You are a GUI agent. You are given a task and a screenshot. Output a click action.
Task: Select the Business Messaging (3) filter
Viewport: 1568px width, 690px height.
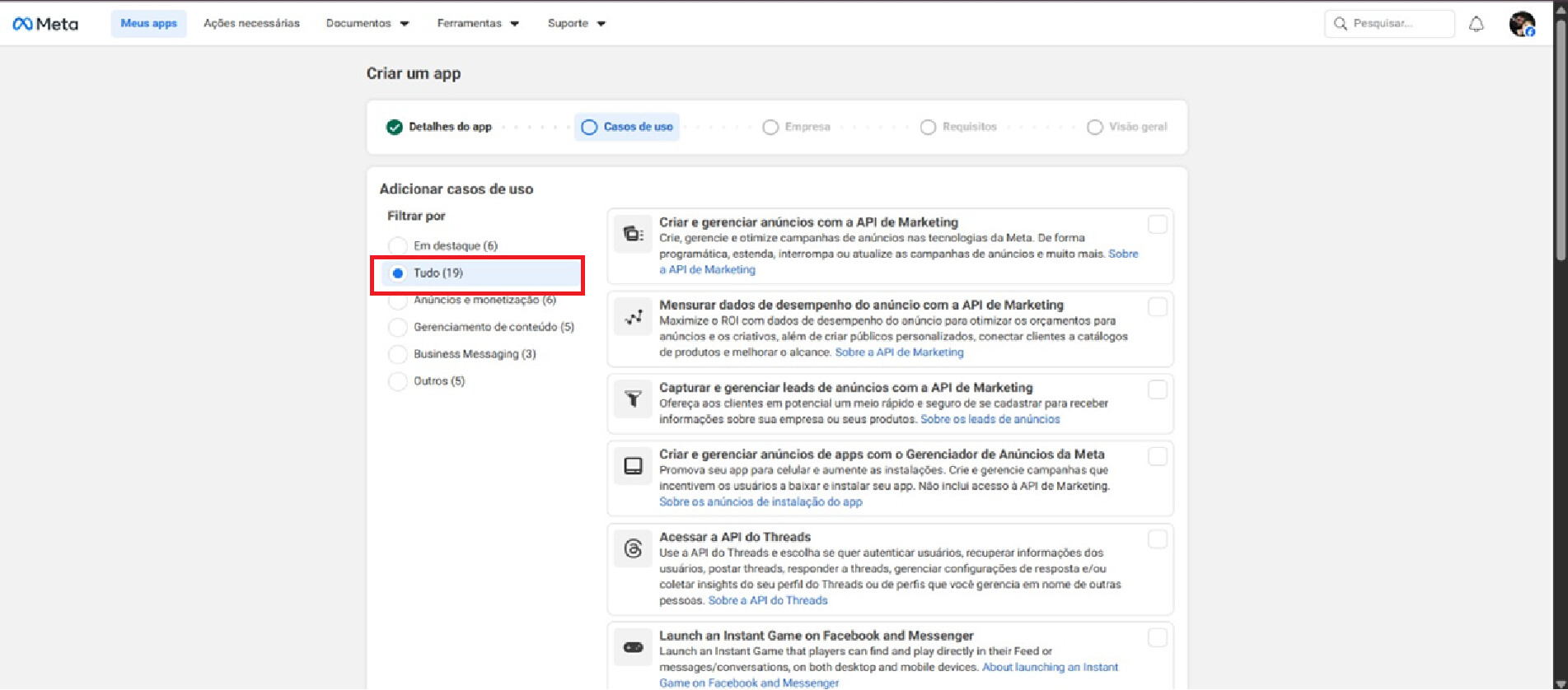398,354
